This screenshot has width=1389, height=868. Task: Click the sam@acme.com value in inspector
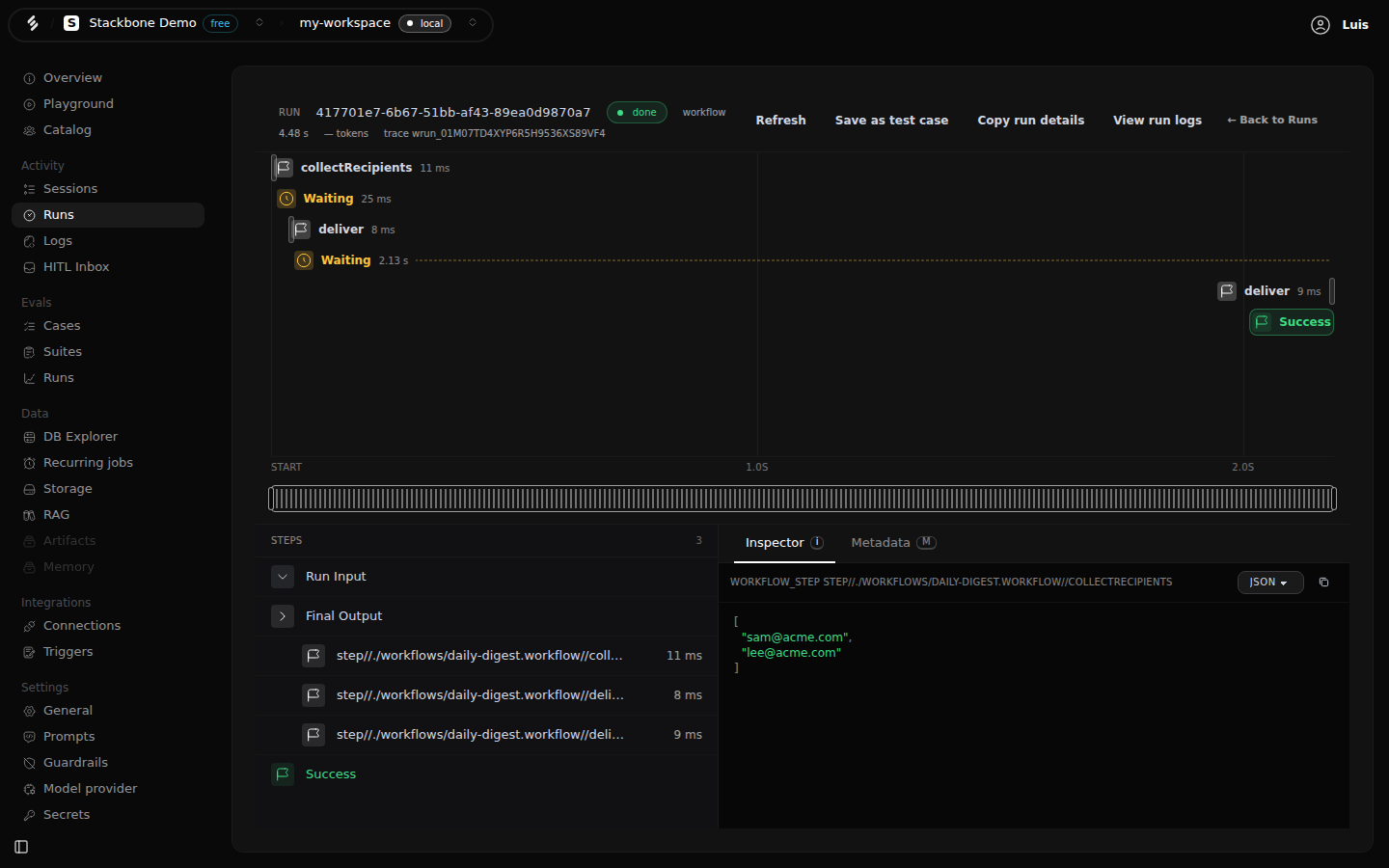(796, 637)
